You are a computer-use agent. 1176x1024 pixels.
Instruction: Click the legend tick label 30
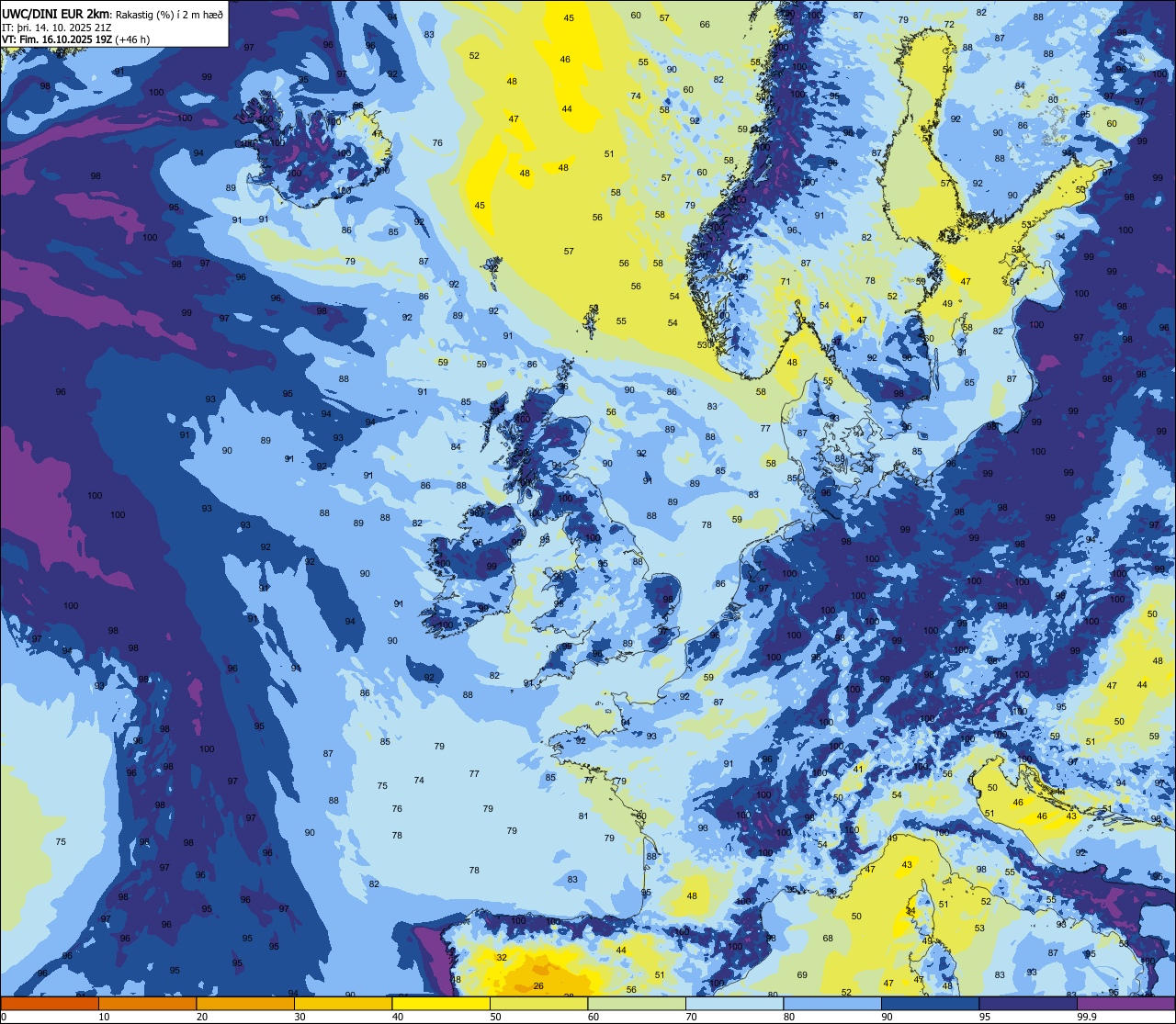tap(300, 1017)
